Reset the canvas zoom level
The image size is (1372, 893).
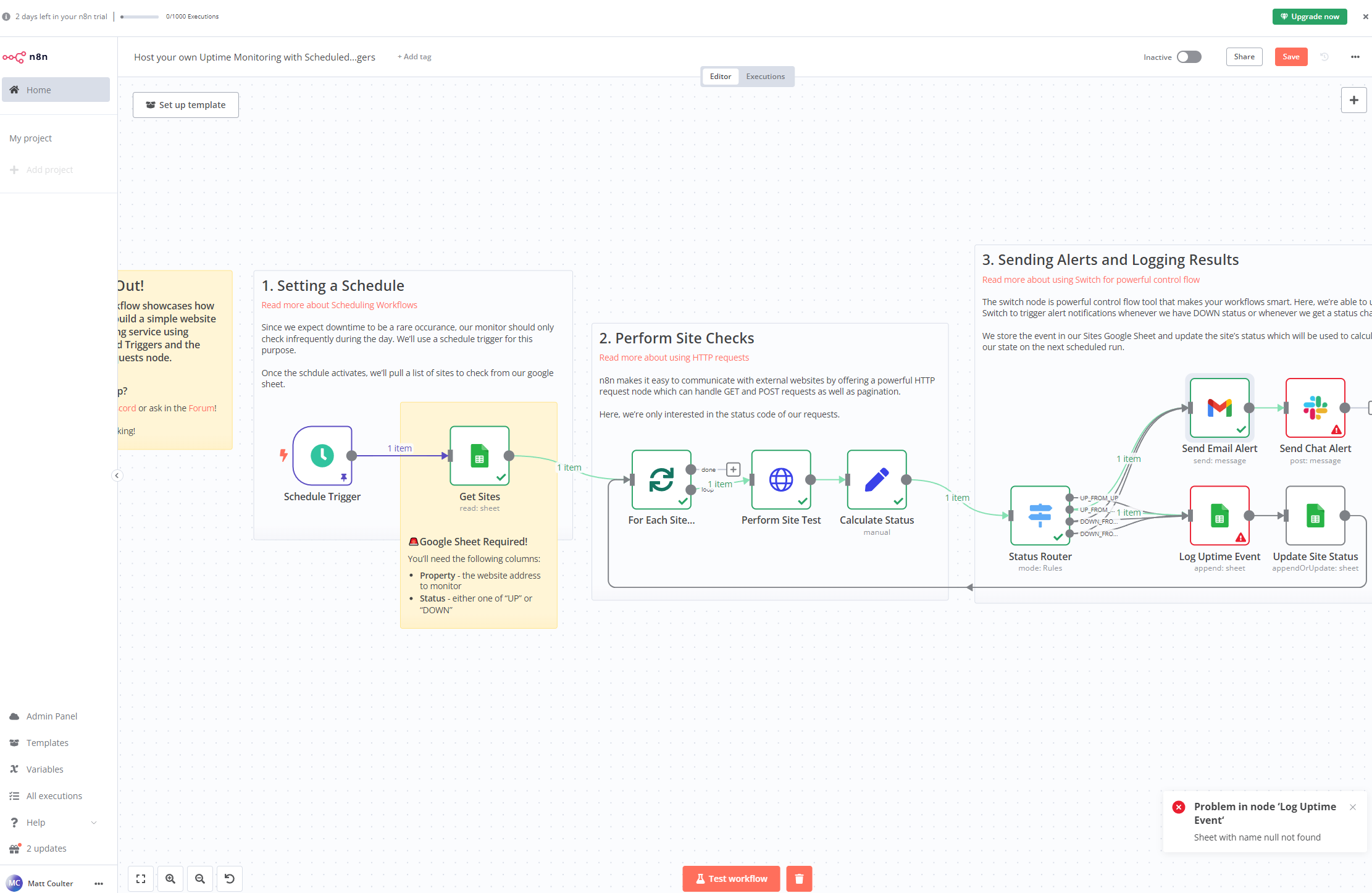pos(230,879)
